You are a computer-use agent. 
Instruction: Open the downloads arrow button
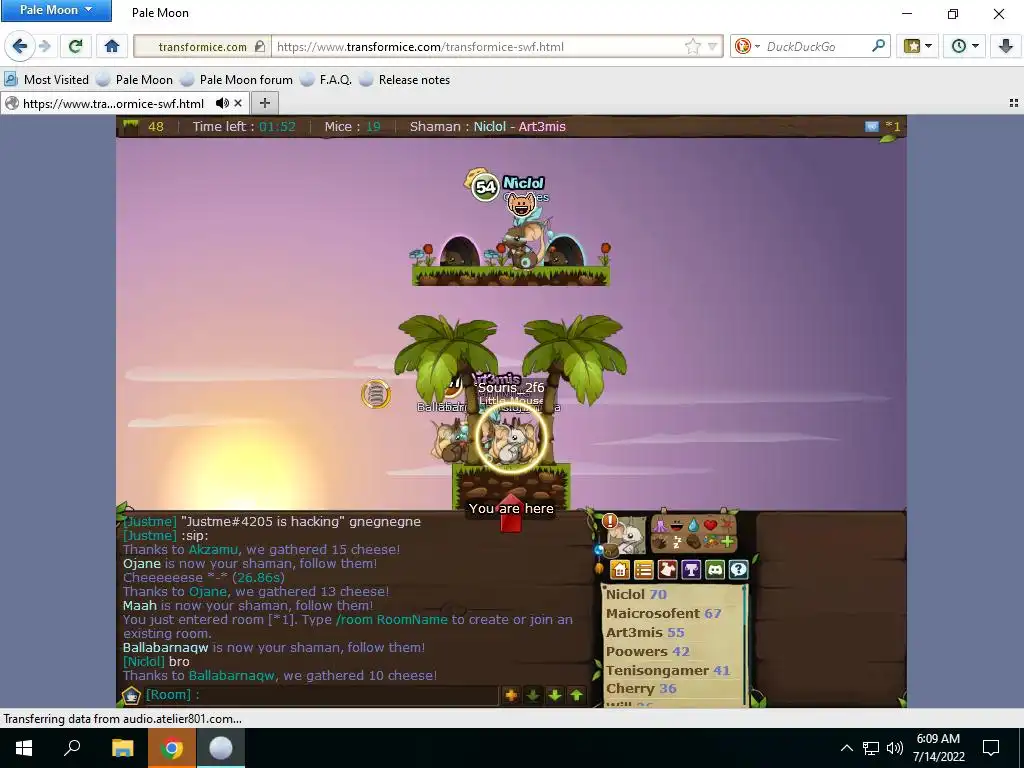pyautogui.click(x=1005, y=46)
